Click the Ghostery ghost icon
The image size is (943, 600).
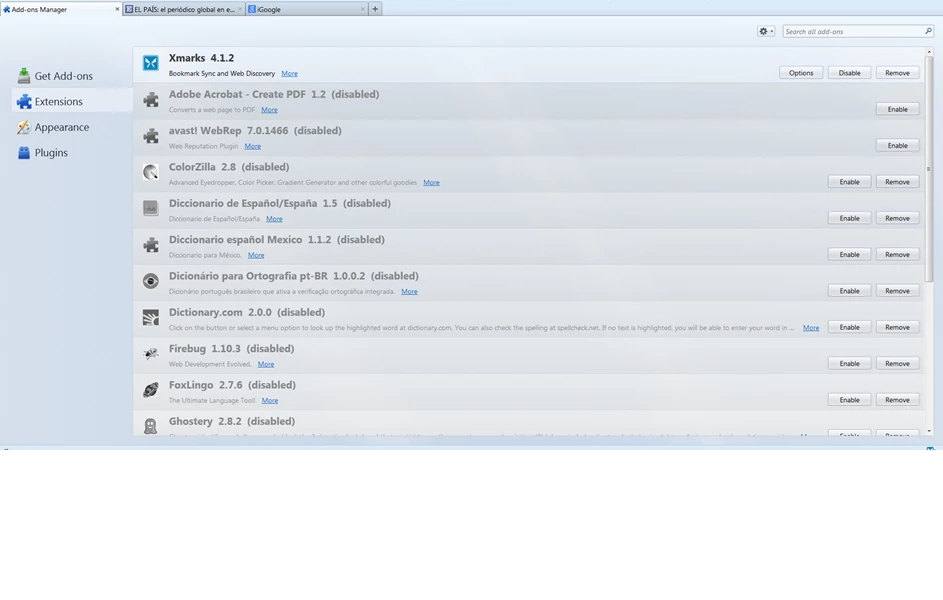pos(150,426)
